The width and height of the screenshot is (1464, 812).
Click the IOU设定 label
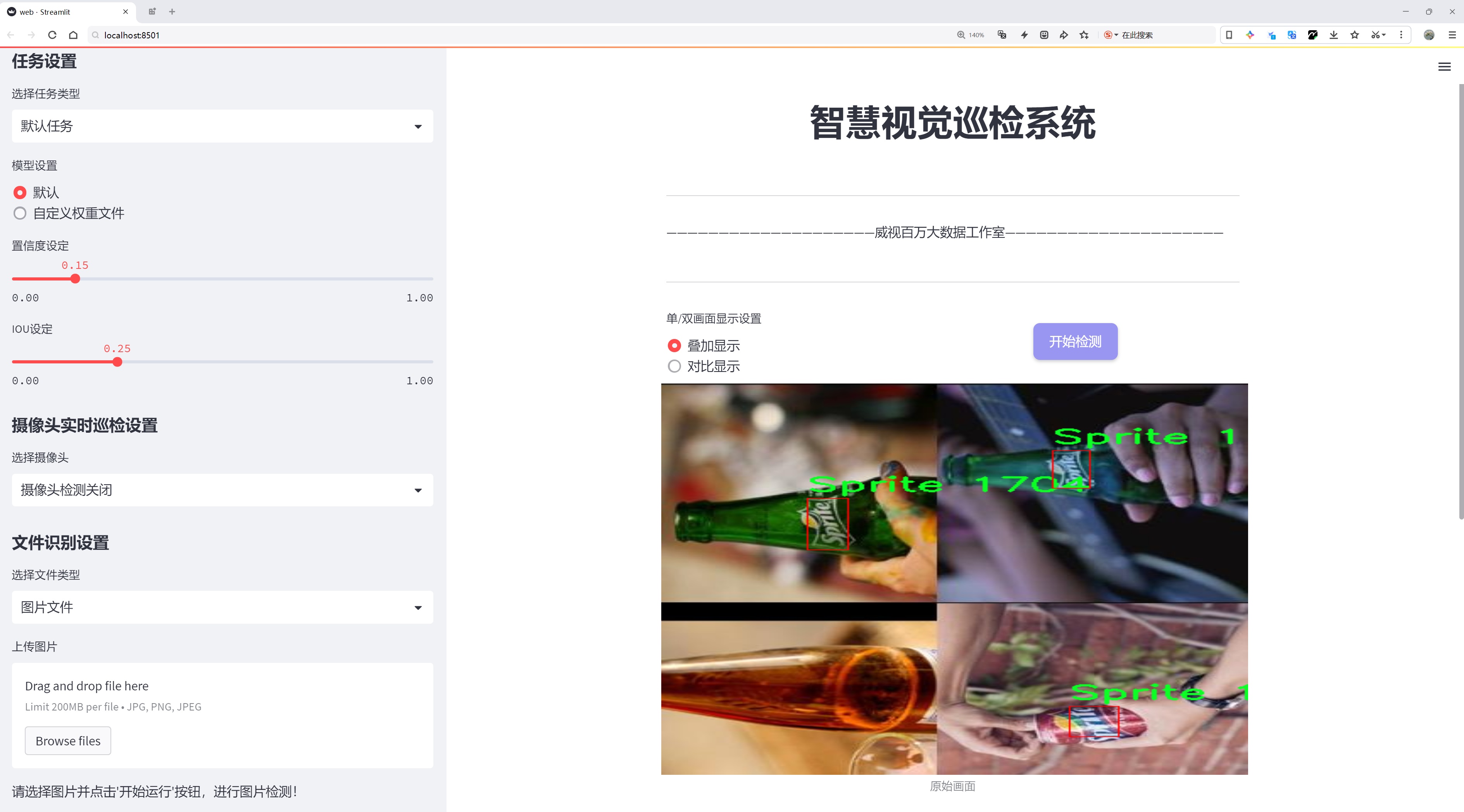pos(33,329)
